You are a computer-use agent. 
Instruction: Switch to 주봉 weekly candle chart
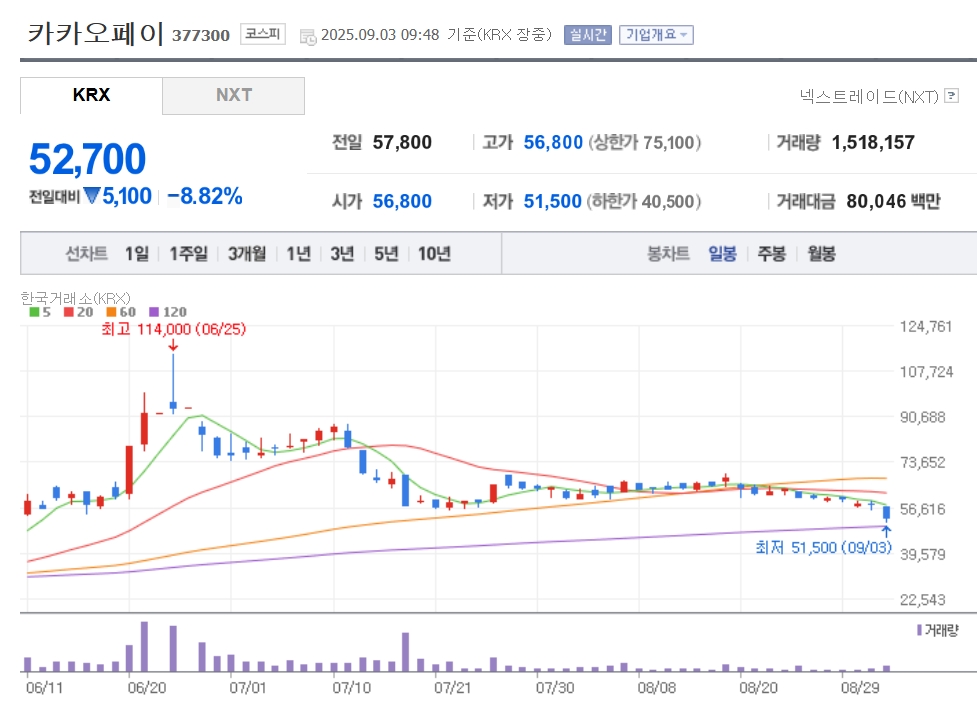point(771,254)
